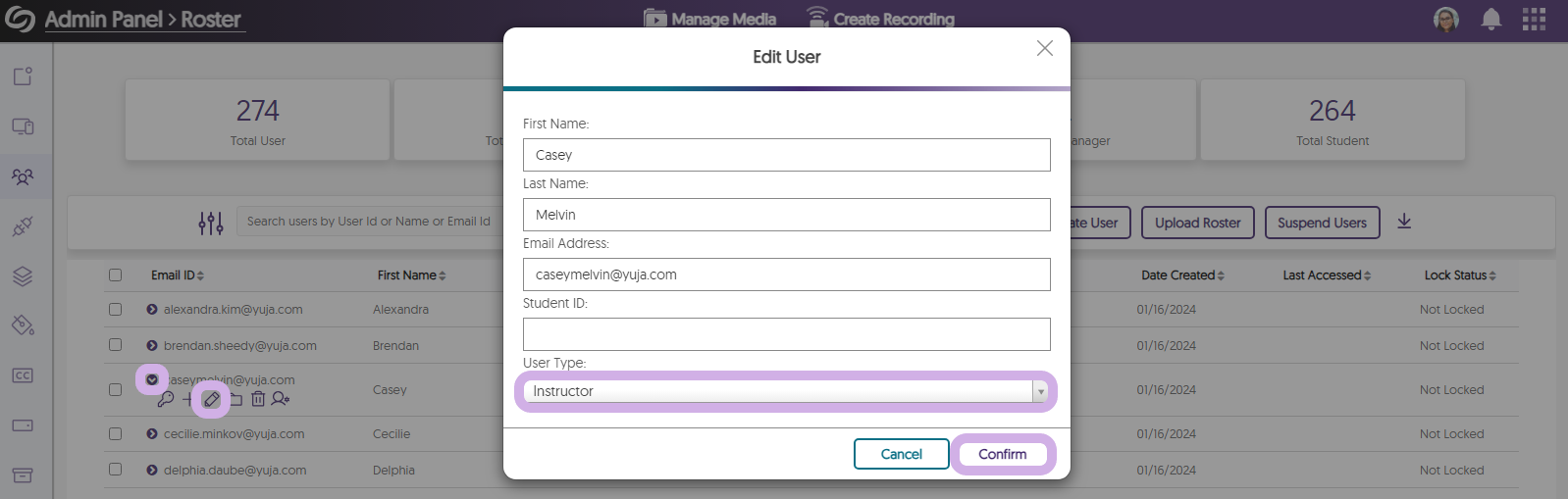Click the download roster arrow icon
Screen dimensions: 1568x499
(1404, 222)
